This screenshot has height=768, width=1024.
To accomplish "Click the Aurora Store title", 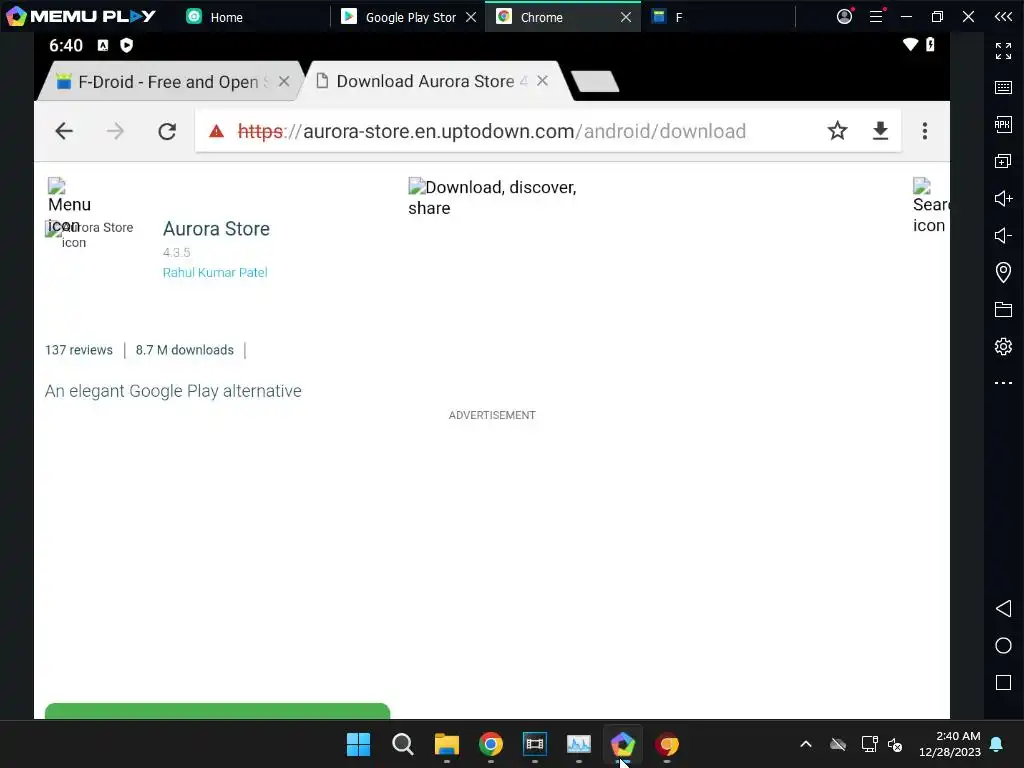I will (216, 229).
